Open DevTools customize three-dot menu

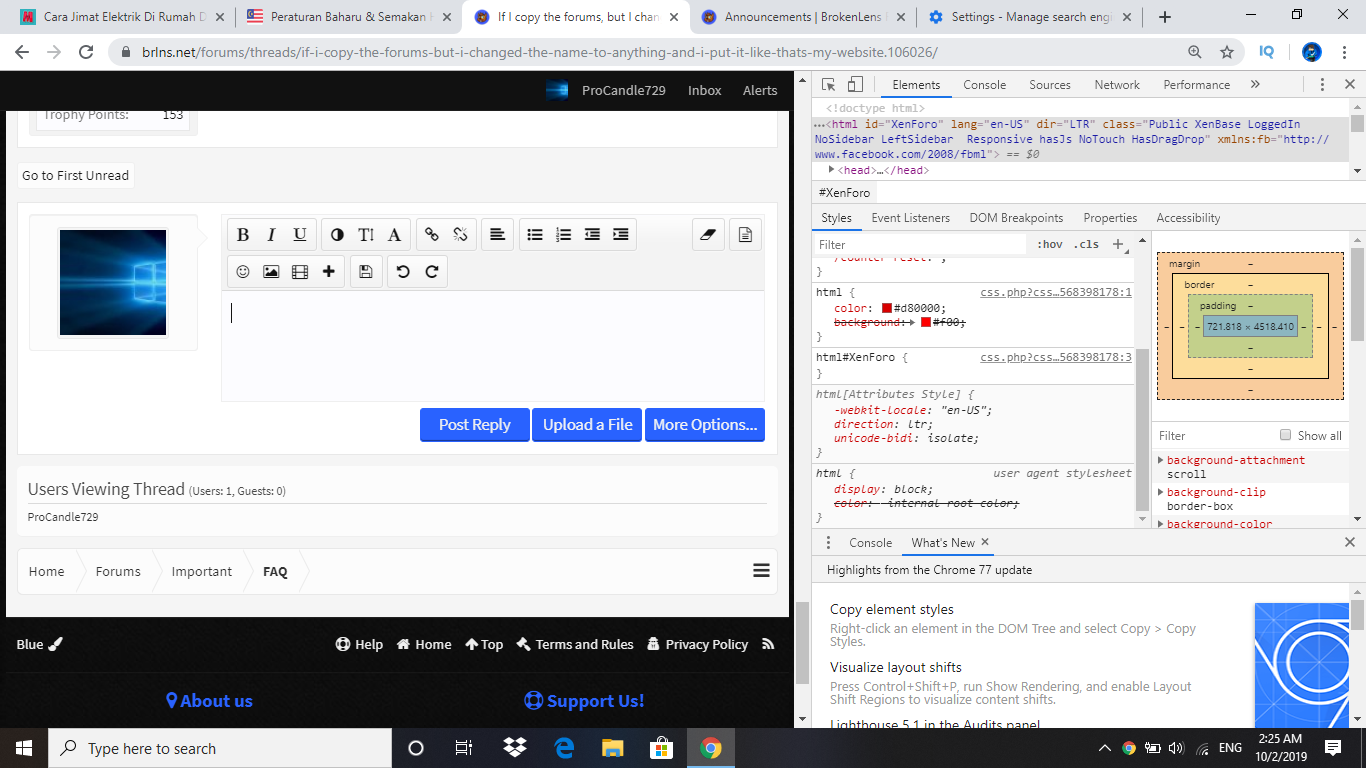pos(1322,85)
